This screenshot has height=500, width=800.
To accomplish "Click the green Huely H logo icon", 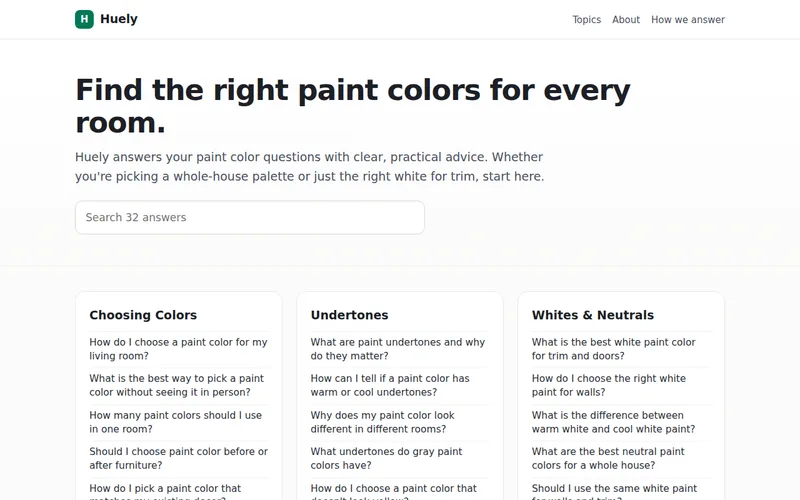I will [84, 19].
